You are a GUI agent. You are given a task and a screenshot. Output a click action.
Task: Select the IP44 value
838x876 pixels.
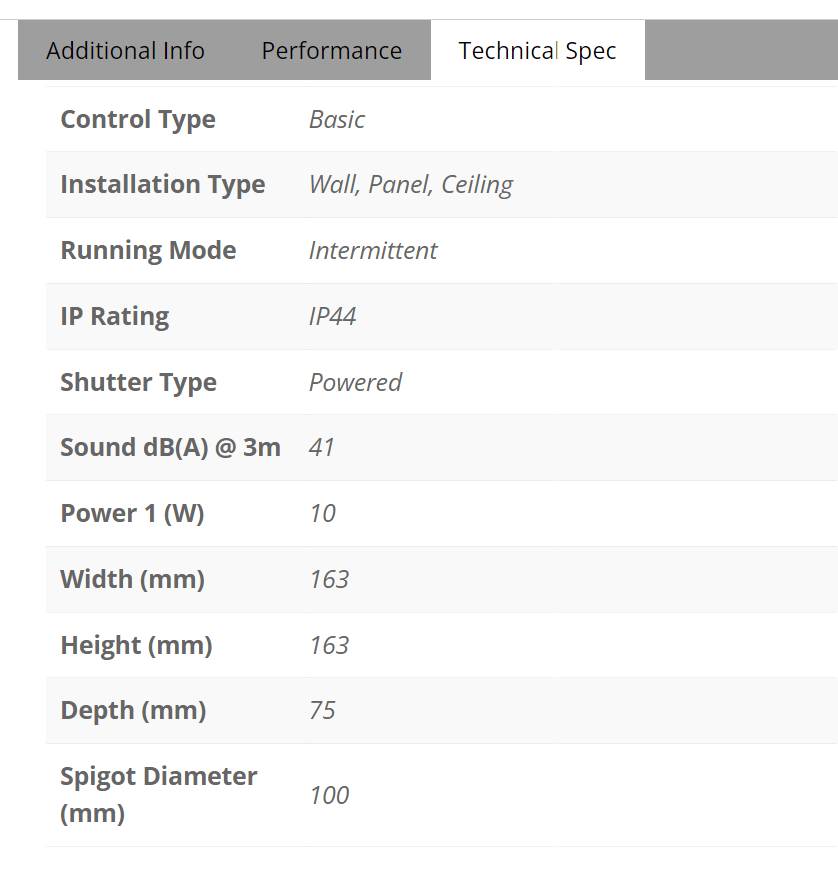pyautogui.click(x=332, y=317)
